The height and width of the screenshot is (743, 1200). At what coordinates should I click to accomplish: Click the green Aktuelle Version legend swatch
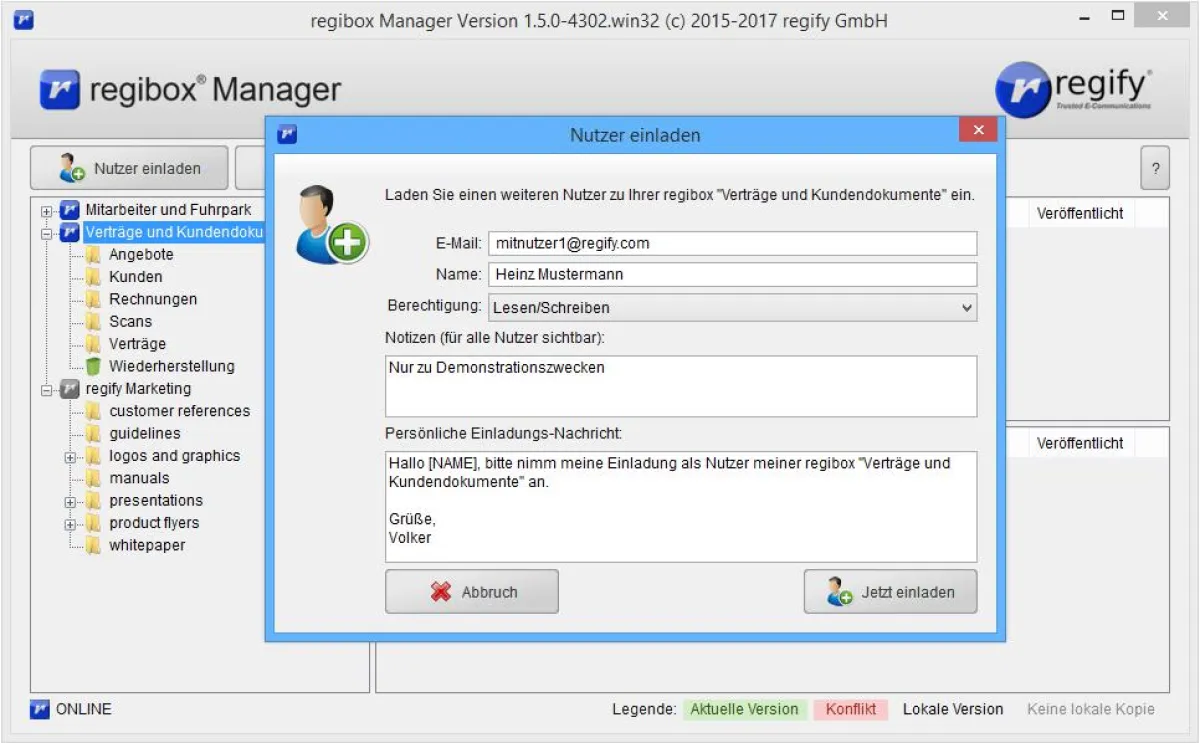coord(744,709)
